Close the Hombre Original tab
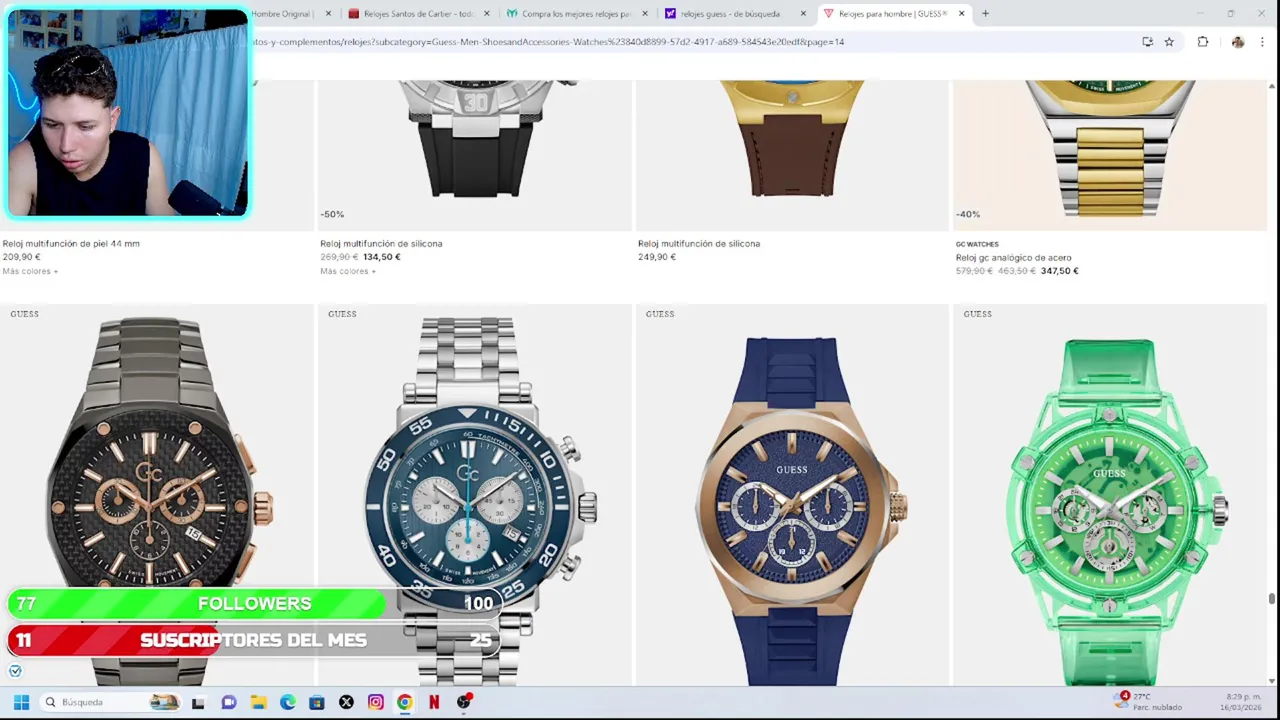 pos(328,14)
